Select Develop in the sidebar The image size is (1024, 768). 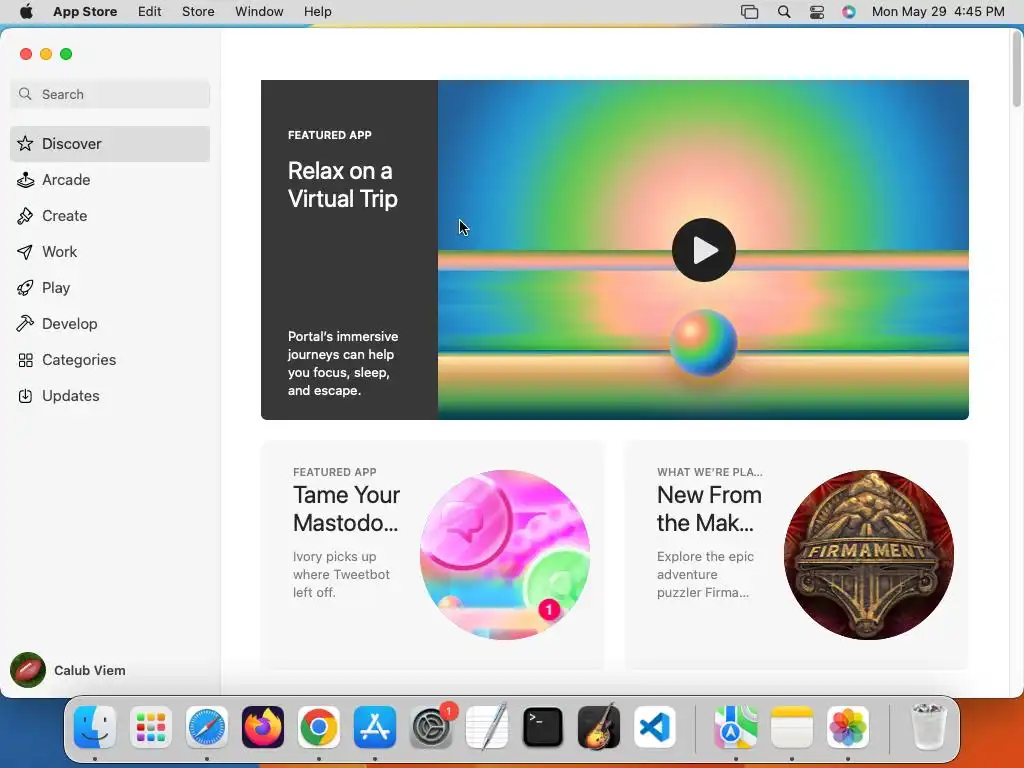[x=110, y=324]
